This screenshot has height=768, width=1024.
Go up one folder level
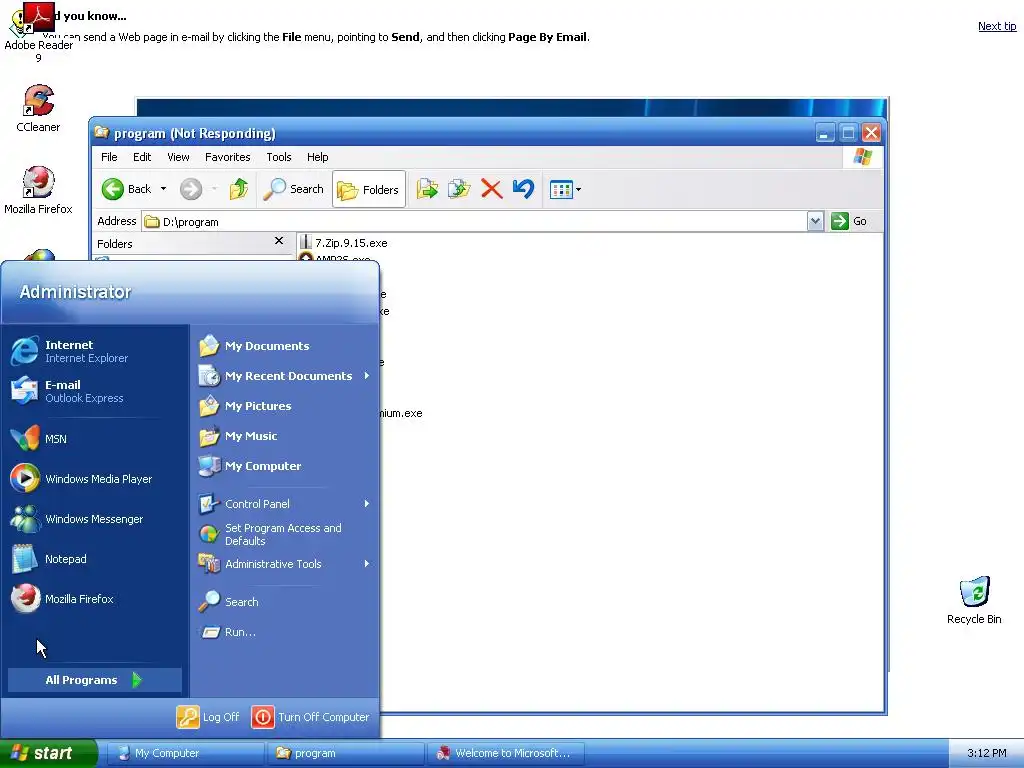239,189
